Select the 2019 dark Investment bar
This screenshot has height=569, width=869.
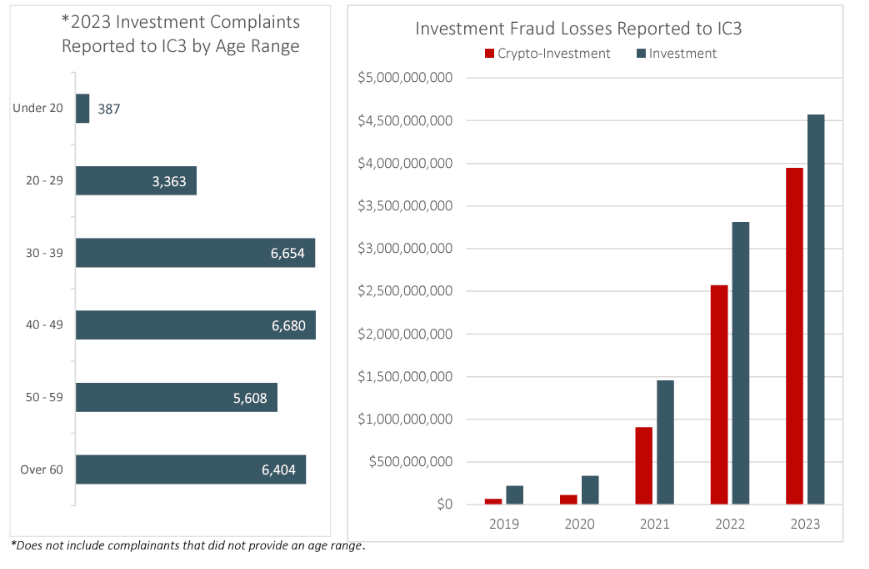coord(515,494)
